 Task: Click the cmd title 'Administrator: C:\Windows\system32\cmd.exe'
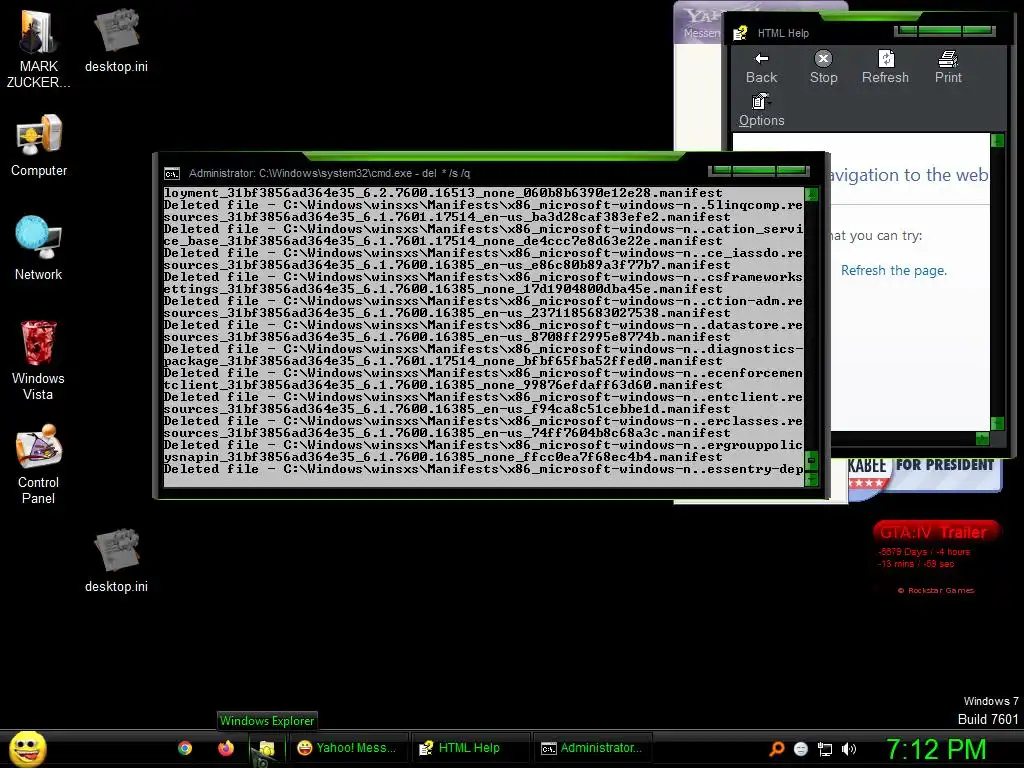(x=300, y=173)
